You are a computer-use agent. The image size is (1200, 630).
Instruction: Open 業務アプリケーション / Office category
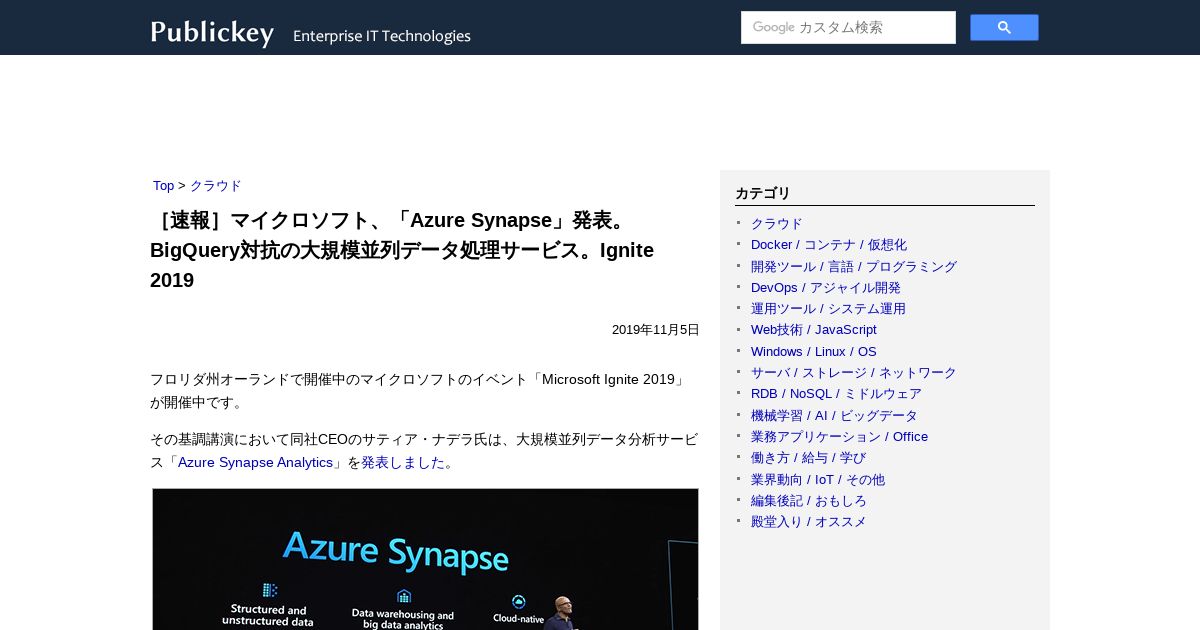click(839, 437)
